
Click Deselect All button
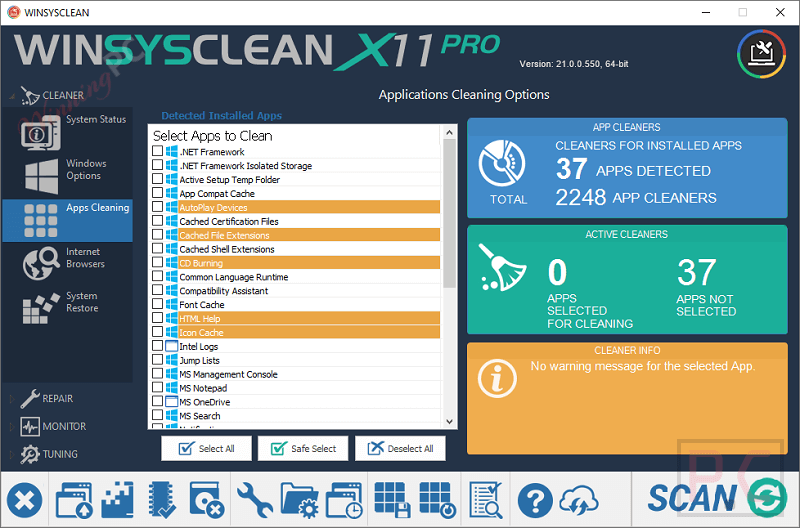[x=400, y=448]
